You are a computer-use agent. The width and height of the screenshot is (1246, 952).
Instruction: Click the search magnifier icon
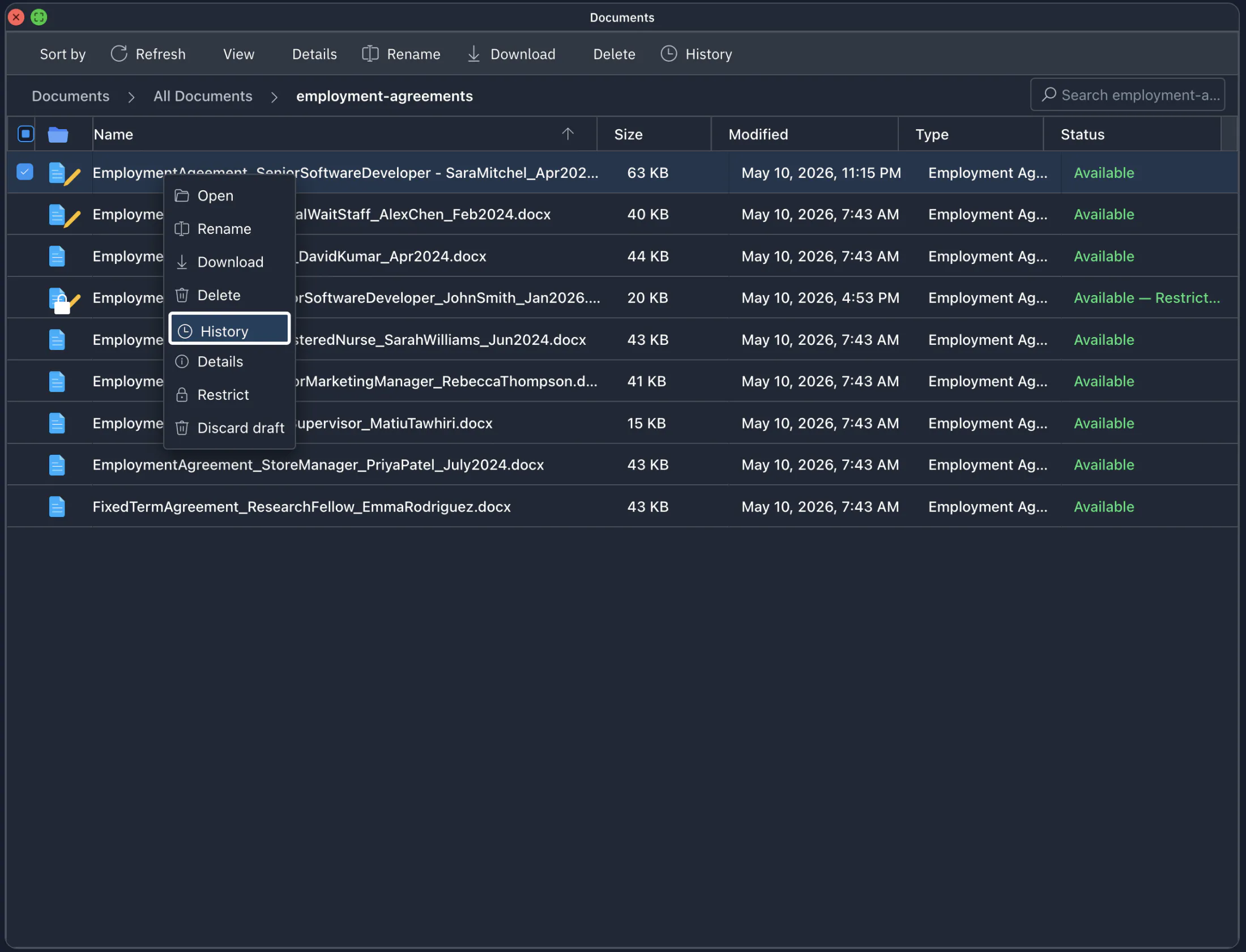(x=1049, y=95)
